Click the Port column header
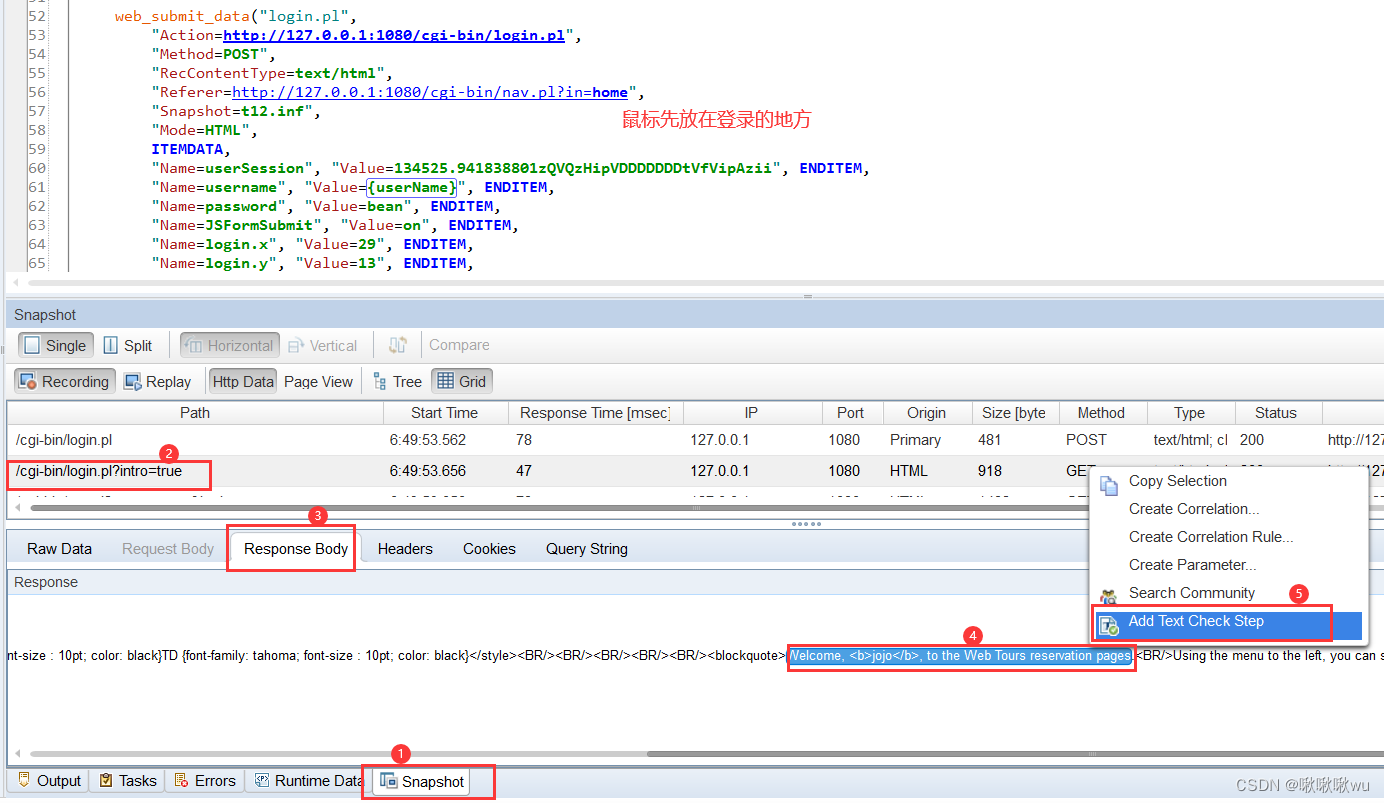1384x803 pixels. (x=851, y=413)
